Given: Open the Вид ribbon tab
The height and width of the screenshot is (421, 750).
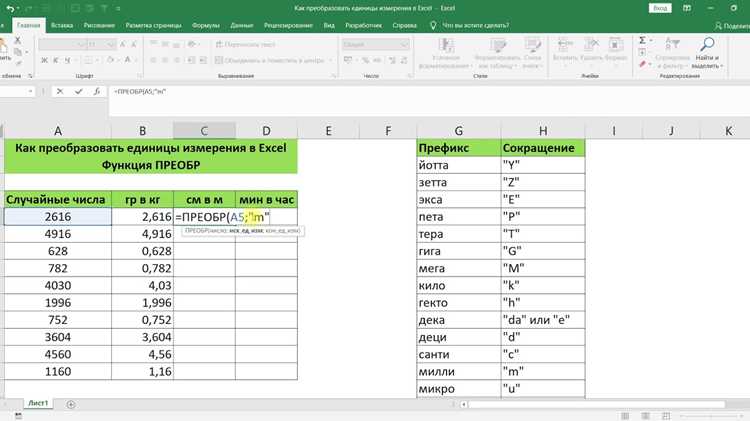Looking at the screenshot, I should tap(329, 25).
